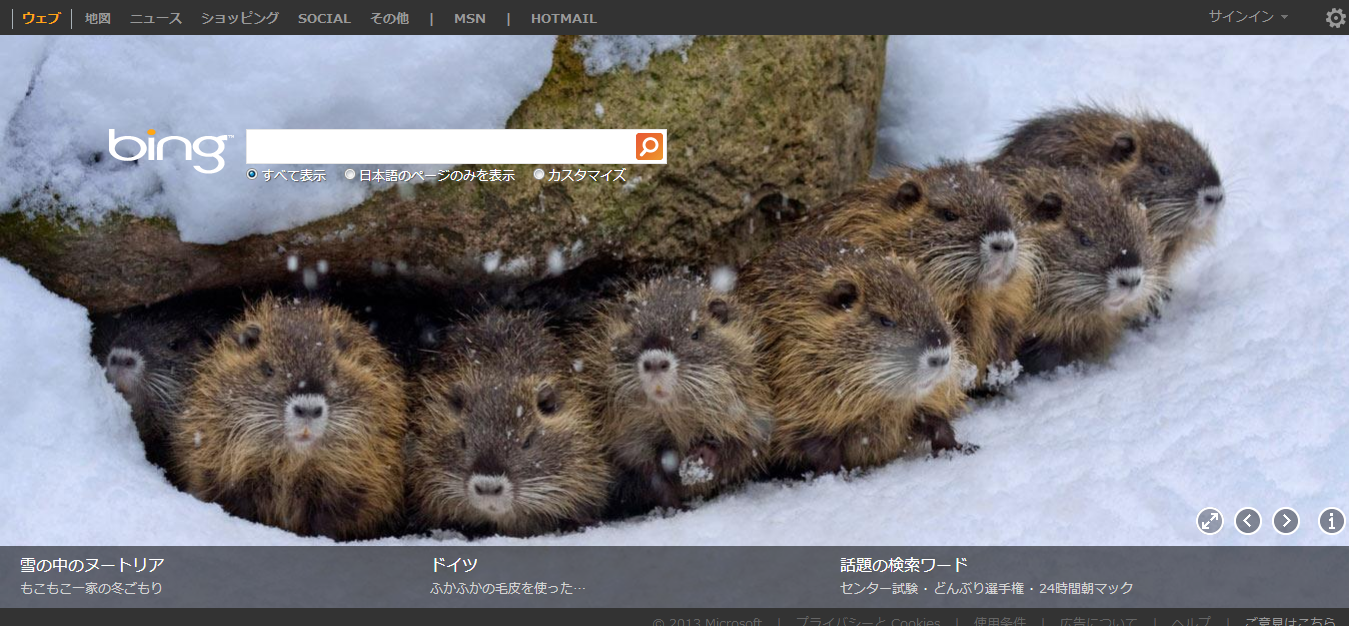Viewport: 1349px width, 626px height.
Task: Go to the next background image
Action: pyautogui.click(x=1286, y=521)
